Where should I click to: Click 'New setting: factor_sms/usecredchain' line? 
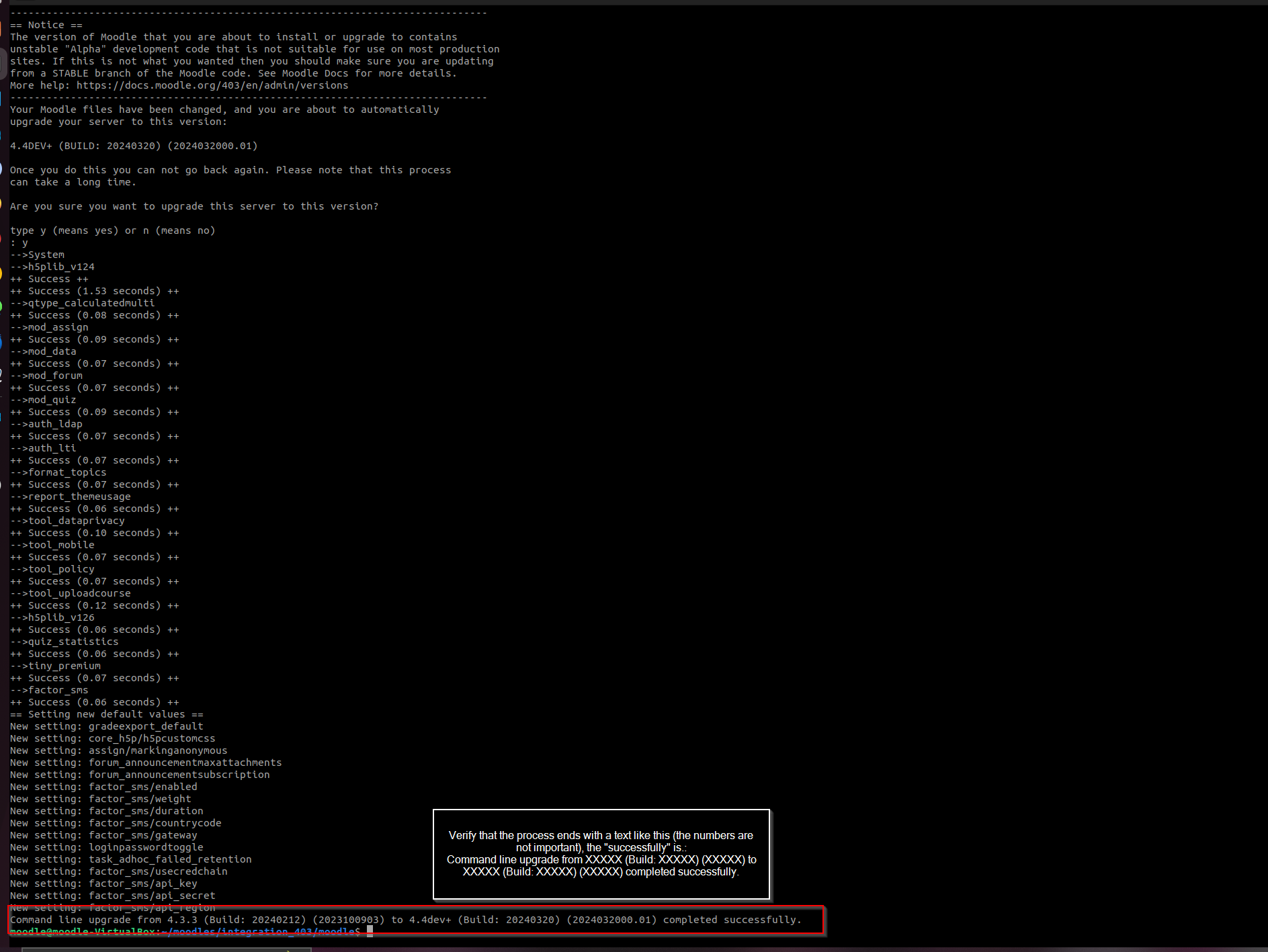(x=119, y=871)
